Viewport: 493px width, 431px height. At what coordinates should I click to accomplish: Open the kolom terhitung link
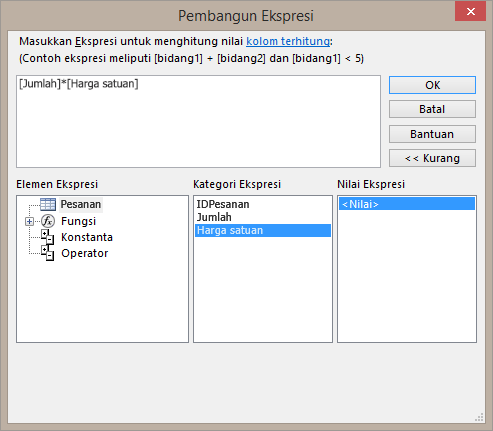point(288,41)
